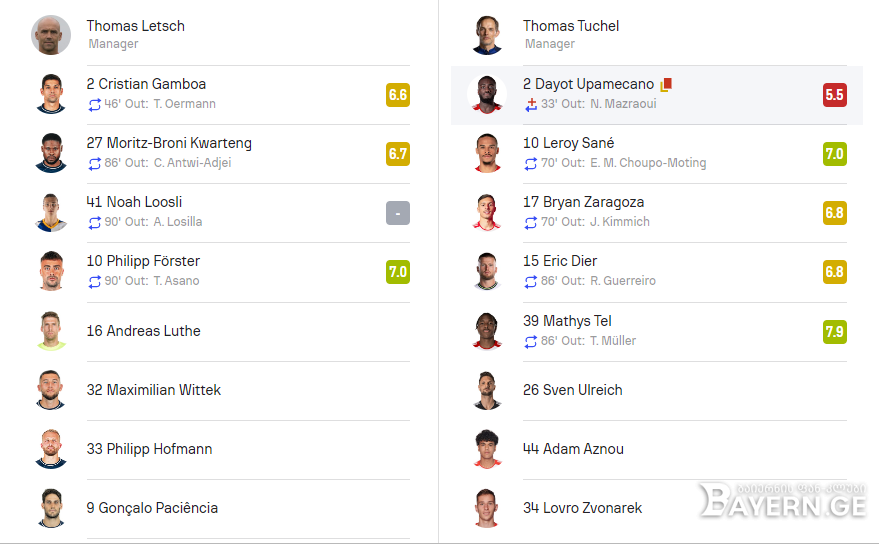Click substitution icon under Eric Dier
The height and width of the screenshot is (544, 879).
pos(531,282)
